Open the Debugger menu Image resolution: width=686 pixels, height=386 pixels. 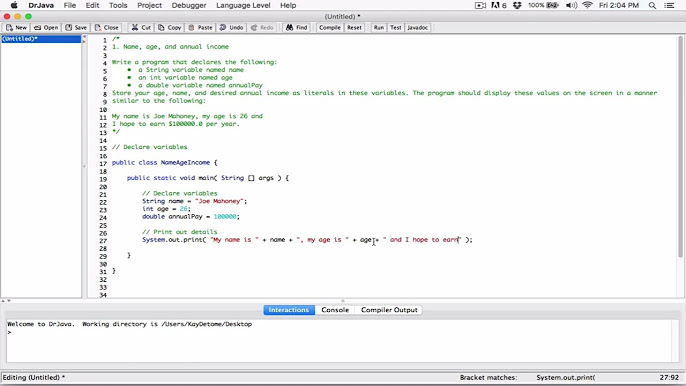point(189,5)
